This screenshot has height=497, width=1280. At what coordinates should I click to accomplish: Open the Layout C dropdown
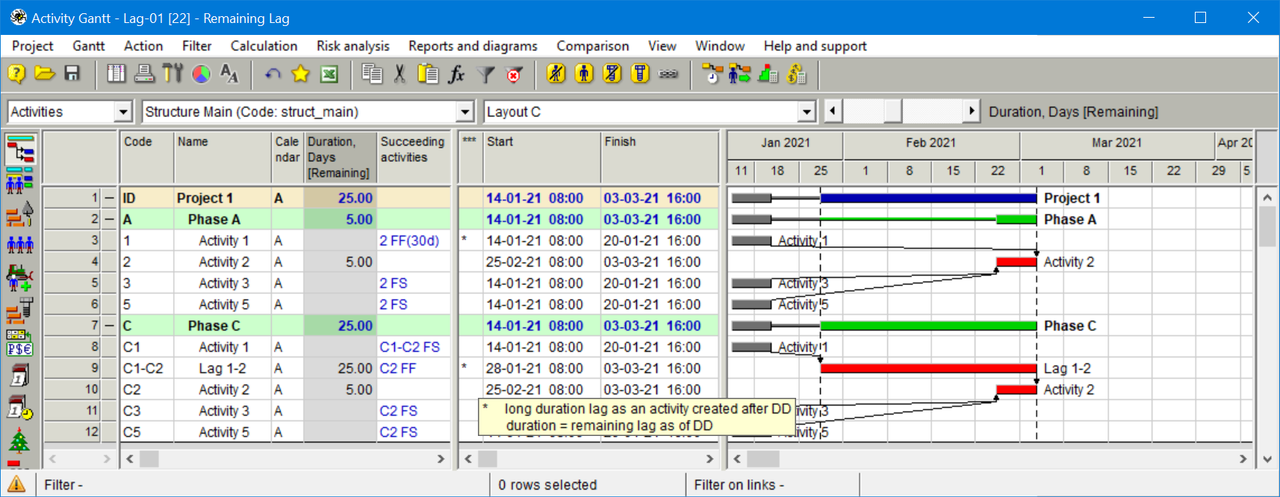click(x=806, y=112)
